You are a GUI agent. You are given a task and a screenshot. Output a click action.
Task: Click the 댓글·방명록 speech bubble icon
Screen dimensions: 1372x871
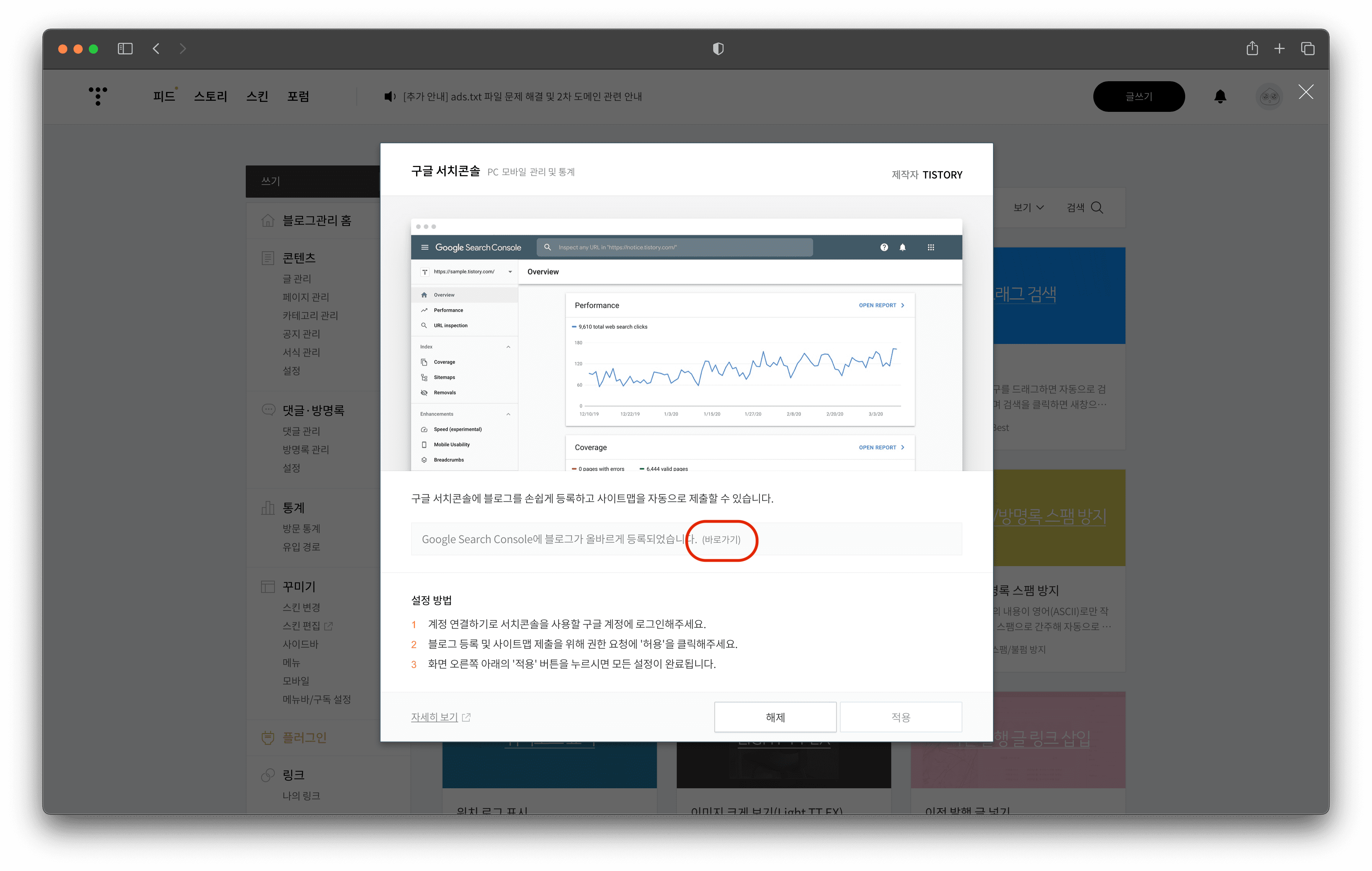tap(268, 409)
